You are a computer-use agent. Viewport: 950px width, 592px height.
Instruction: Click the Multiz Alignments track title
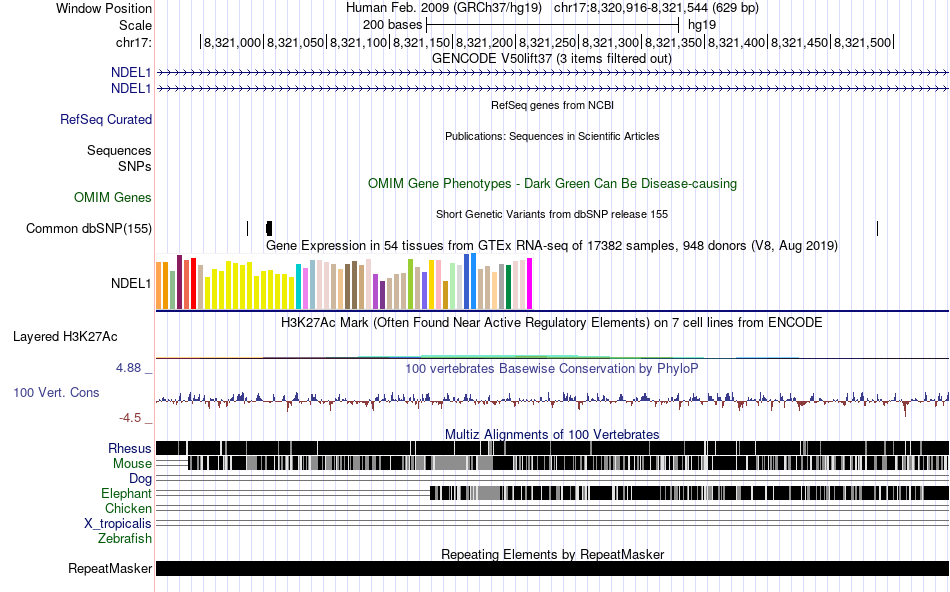tap(552, 434)
